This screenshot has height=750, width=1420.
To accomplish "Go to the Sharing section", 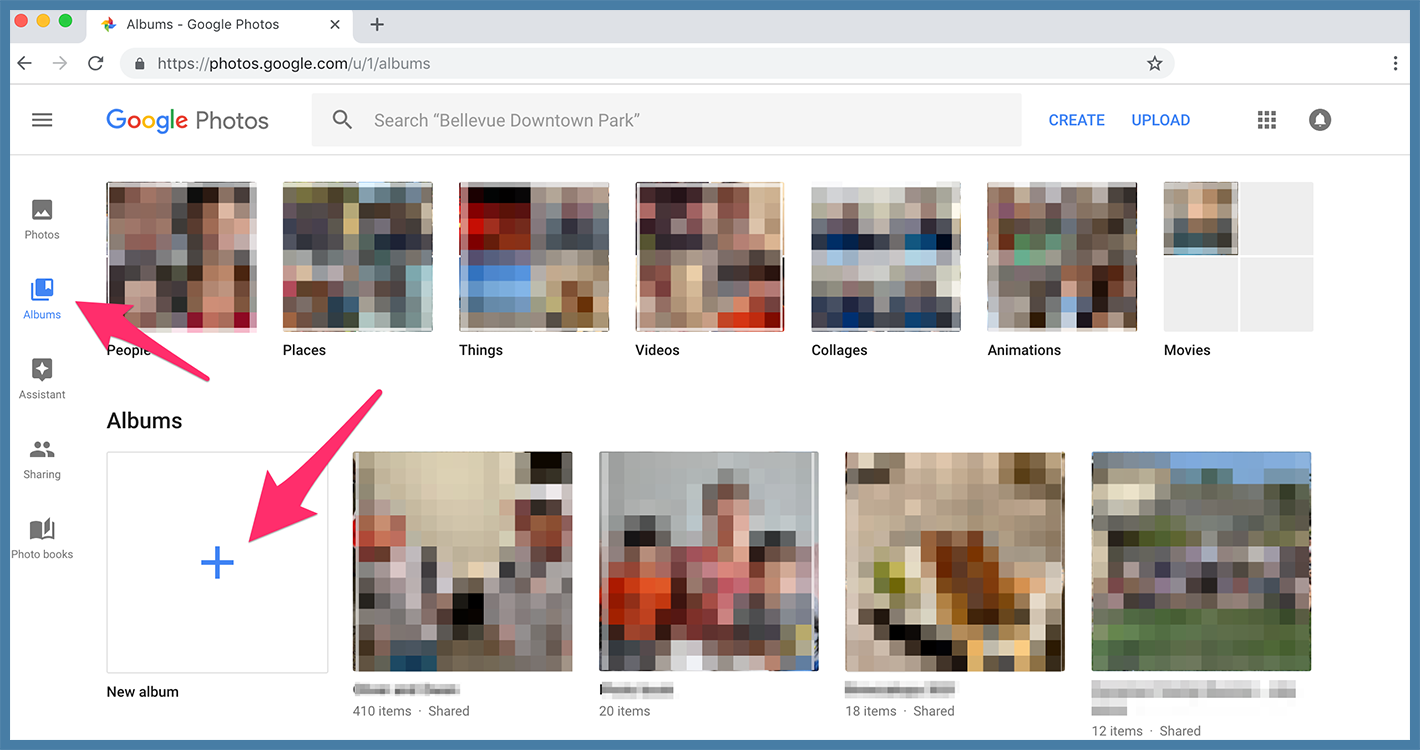I will [x=42, y=458].
